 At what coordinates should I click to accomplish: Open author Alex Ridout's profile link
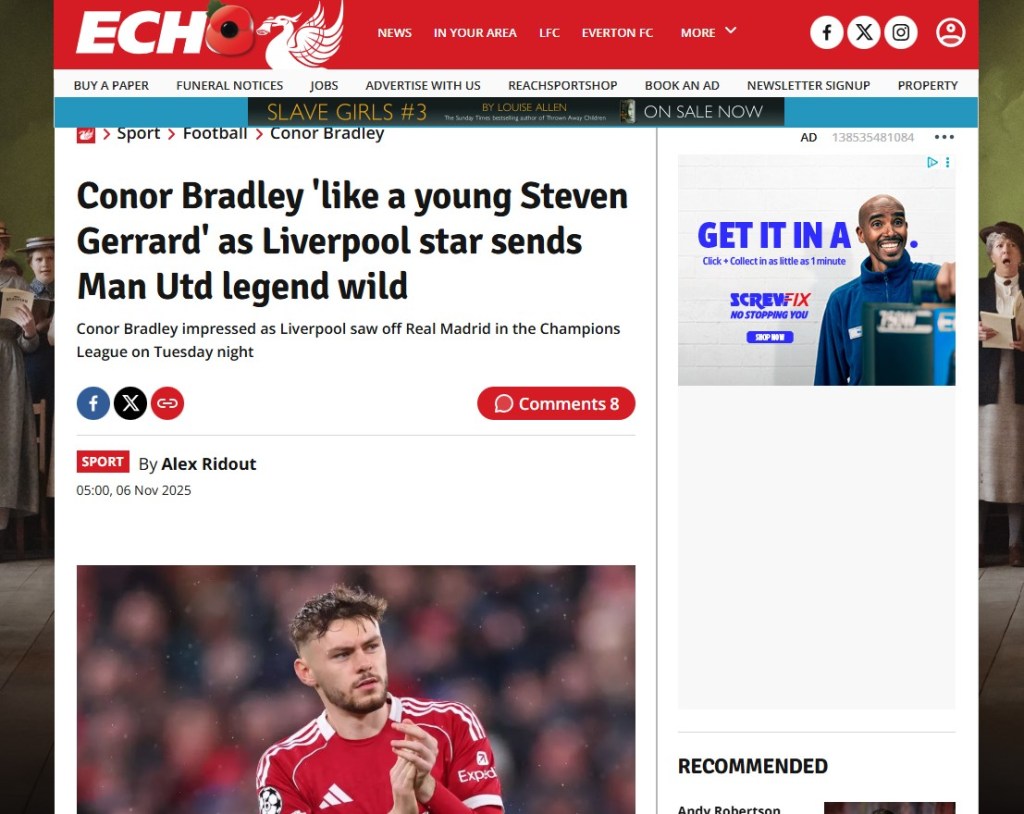tap(208, 464)
